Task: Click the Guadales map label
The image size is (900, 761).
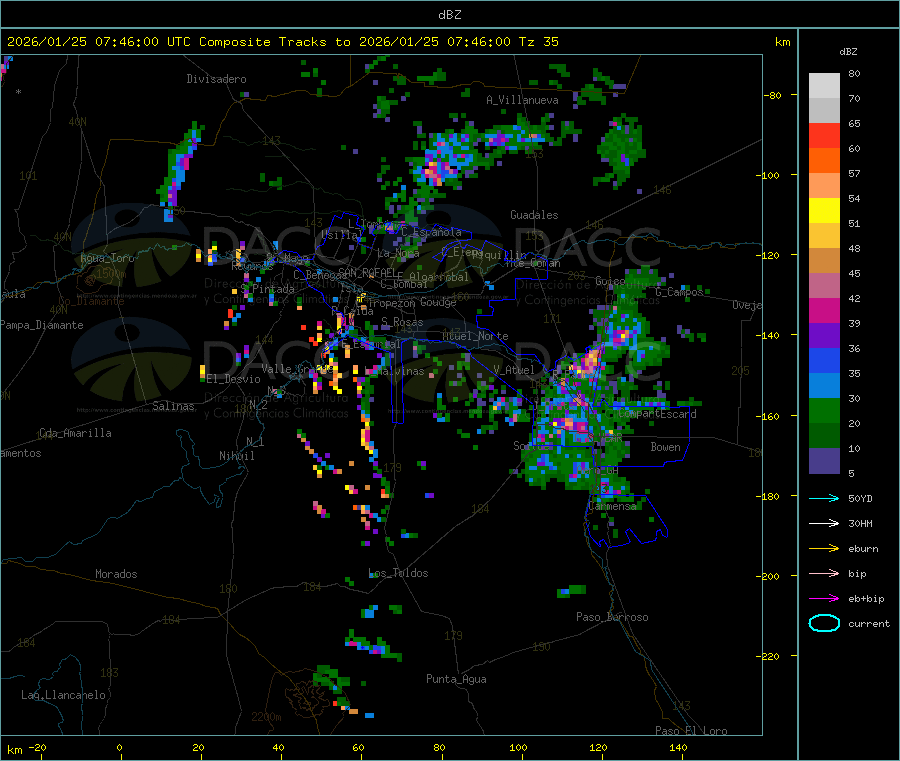Action: pyautogui.click(x=534, y=215)
